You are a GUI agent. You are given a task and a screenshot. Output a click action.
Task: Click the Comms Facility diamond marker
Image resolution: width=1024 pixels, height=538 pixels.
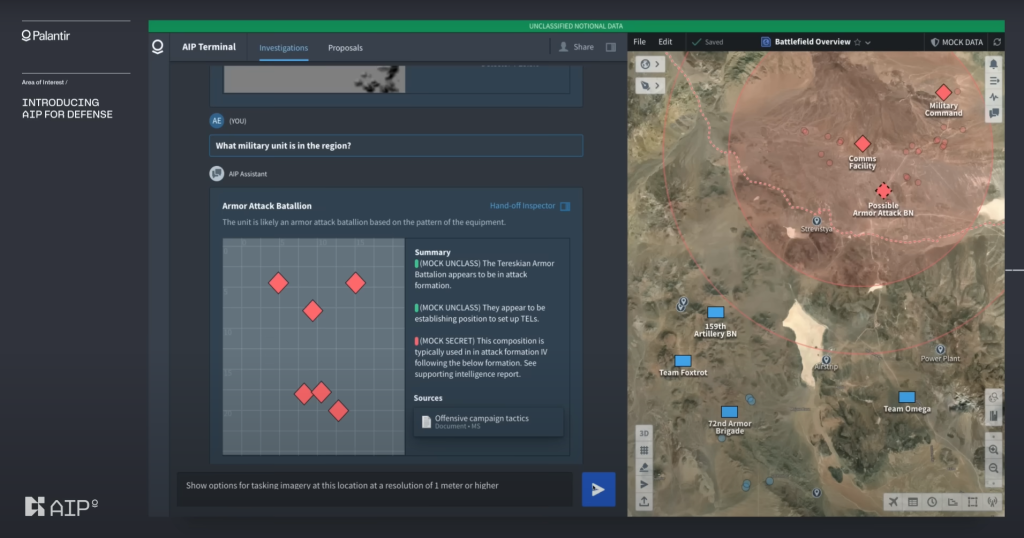click(863, 144)
